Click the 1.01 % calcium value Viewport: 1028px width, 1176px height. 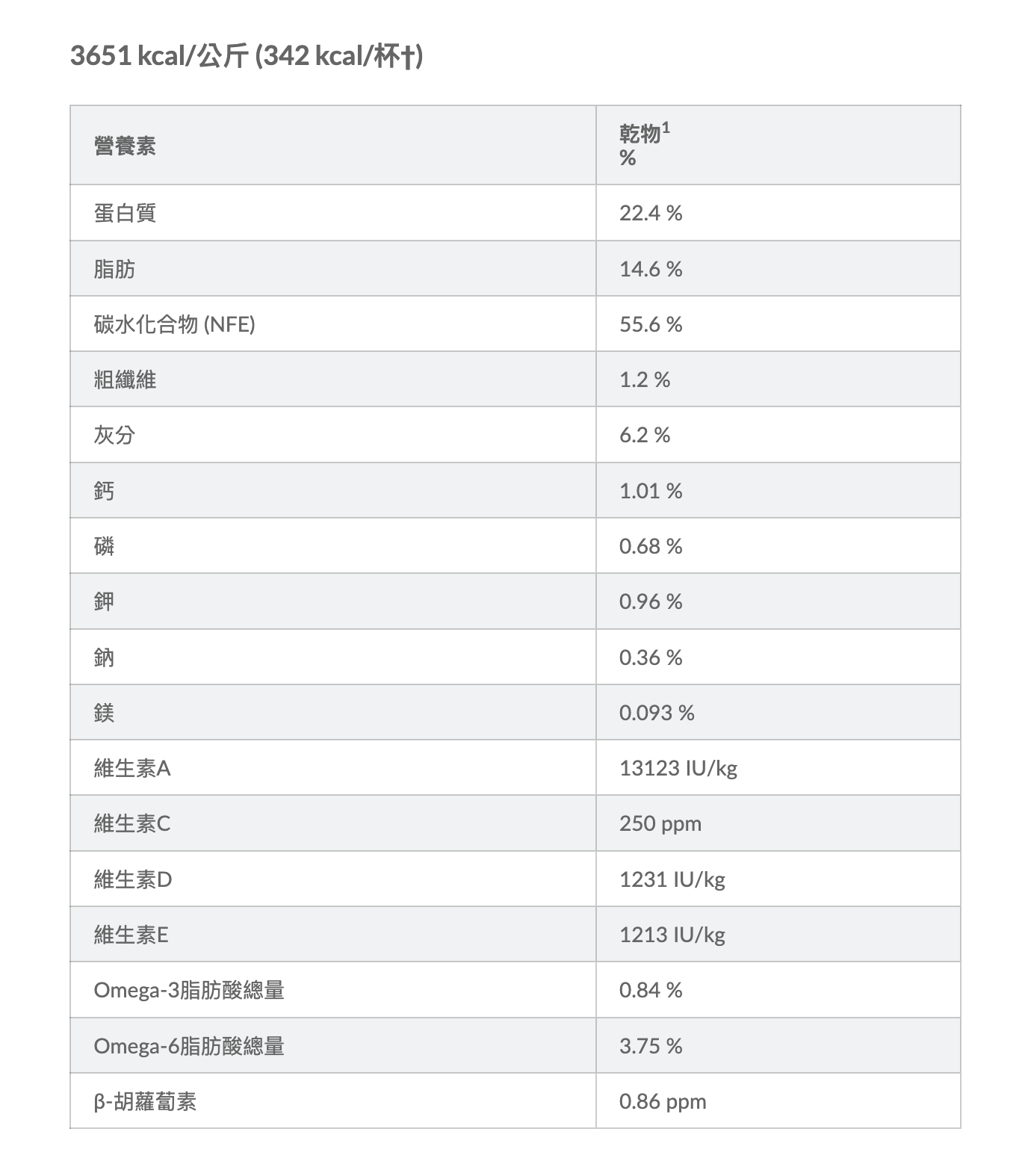(x=651, y=491)
